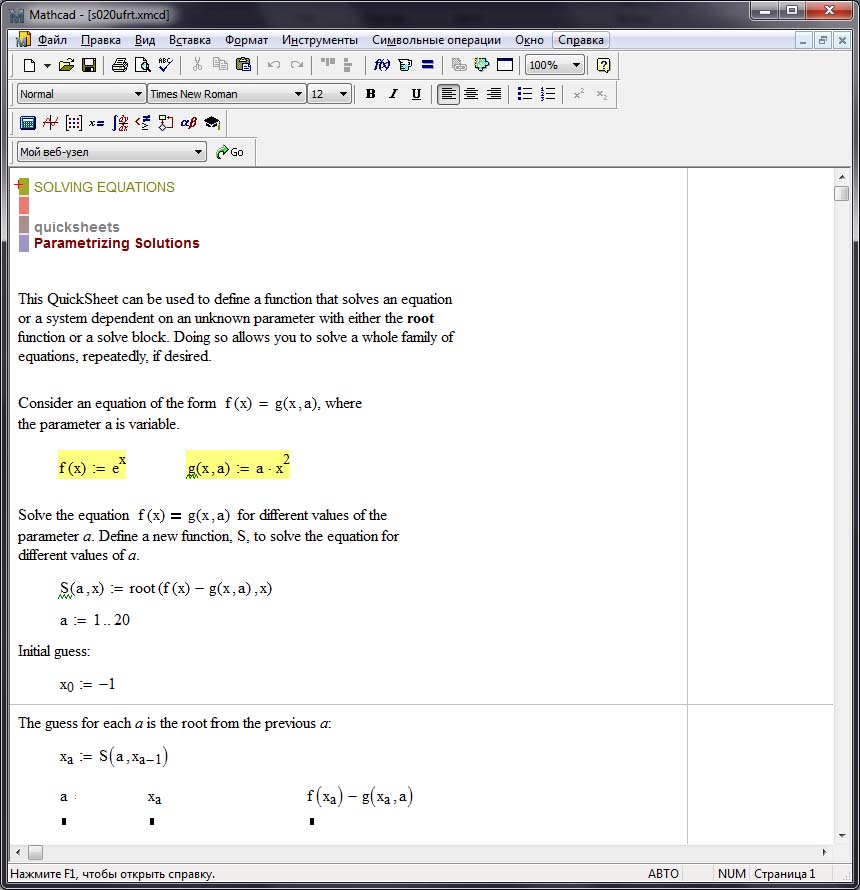Select the highlighted g(x,a) := a·x² definition
Image resolution: width=860 pixels, height=890 pixels.
coord(238,465)
